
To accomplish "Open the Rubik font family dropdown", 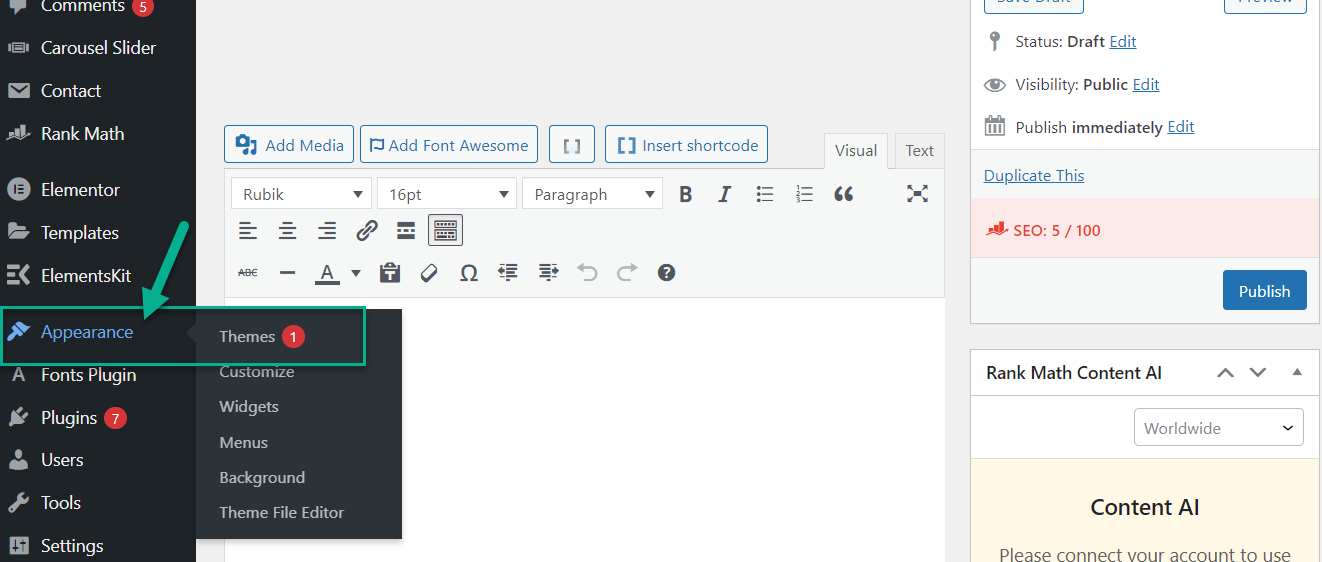I will coord(301,194).
